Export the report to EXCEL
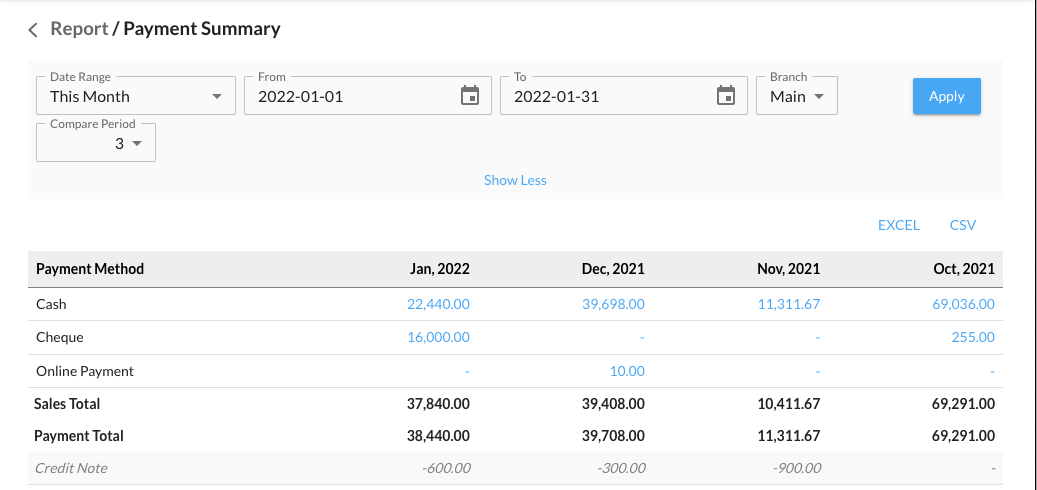The image size is (1037, 490). tap(898, 225)
